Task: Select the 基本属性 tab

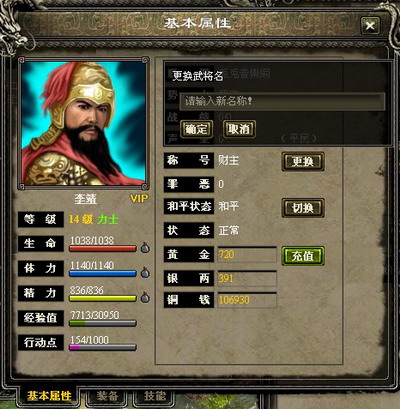Action: [x=49, y=396]
